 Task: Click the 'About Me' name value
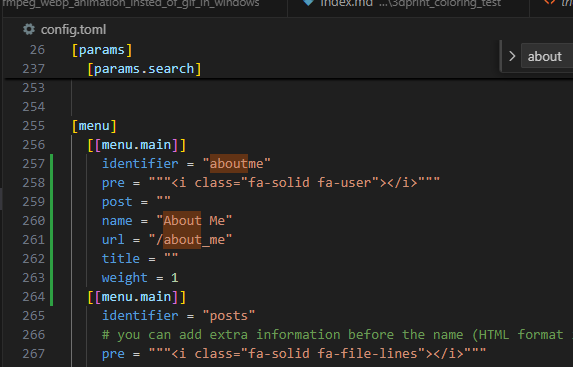pos(194,221)
